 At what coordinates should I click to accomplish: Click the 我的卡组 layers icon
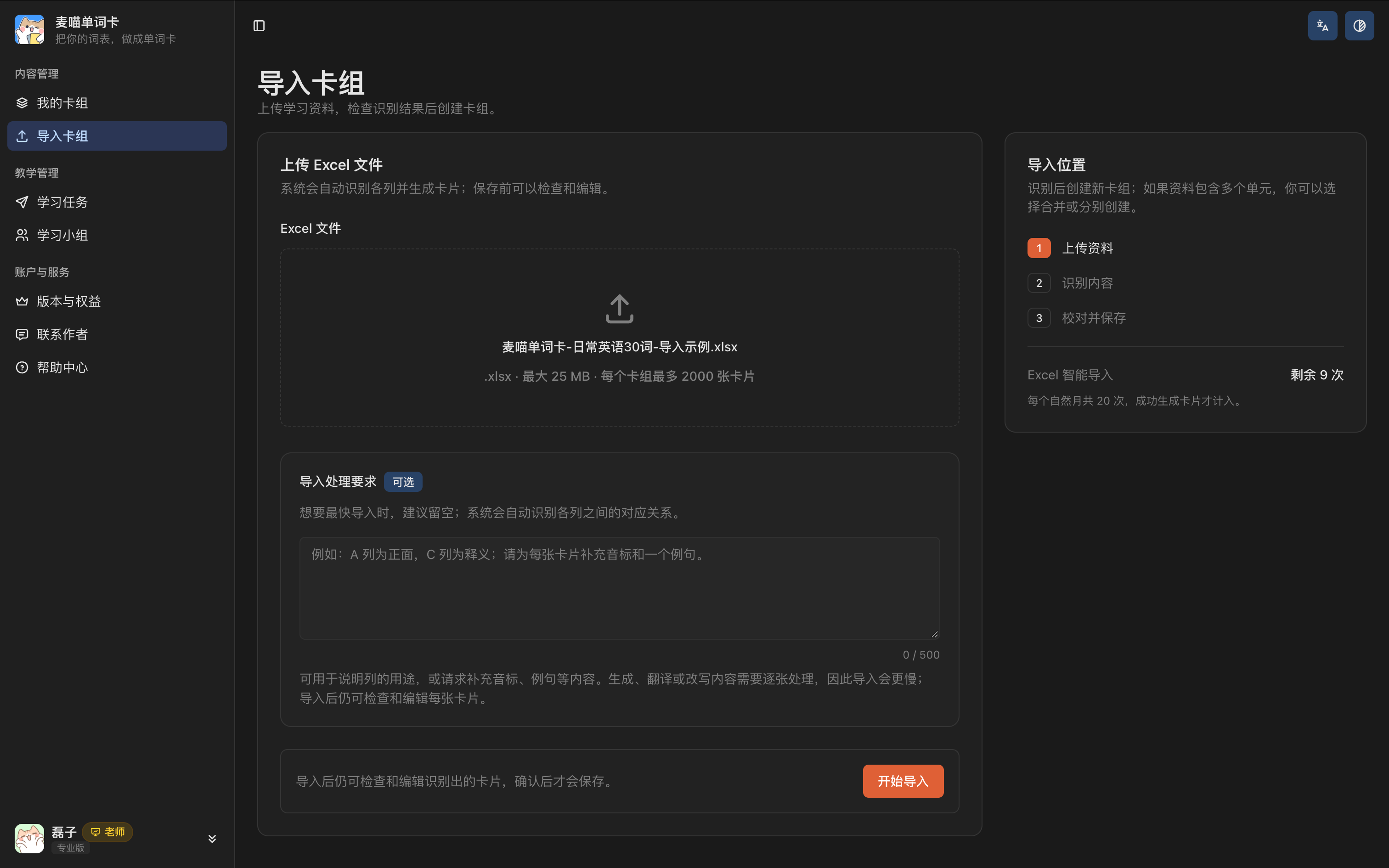tap(22, 103)
